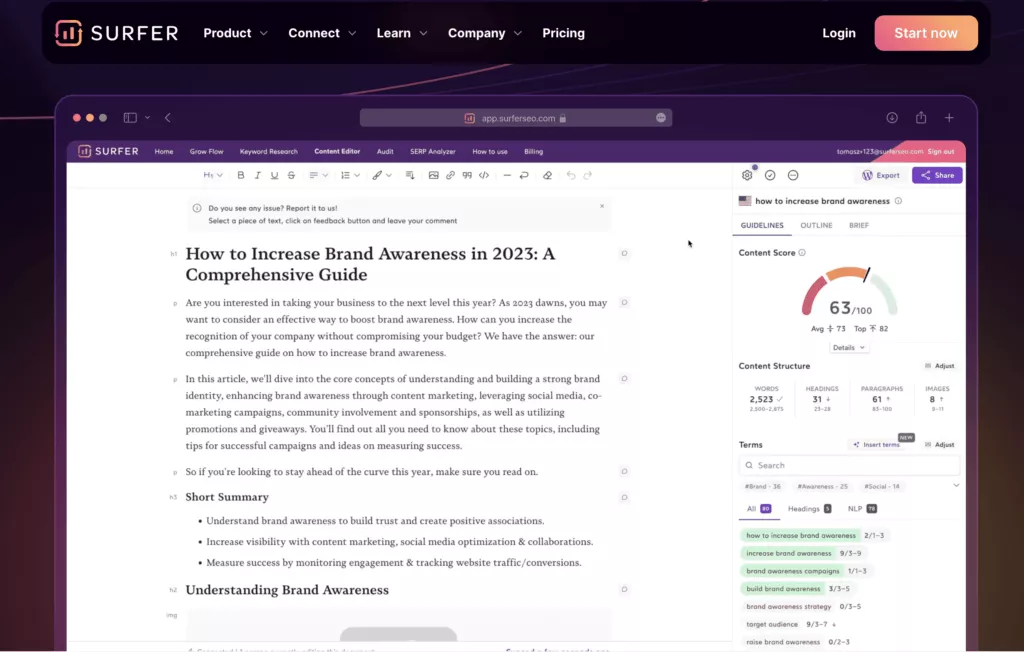Screen dimensions: 1024x652
Task: Toggle bold formatting in editor toolbar
Action: (x=240, y=175)
